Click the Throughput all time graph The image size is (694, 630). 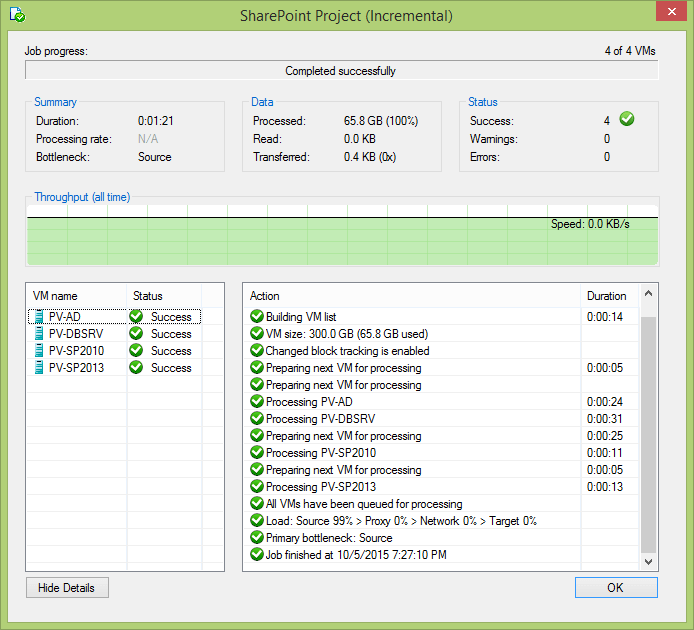pyautogui.click(x=342, y=235)
